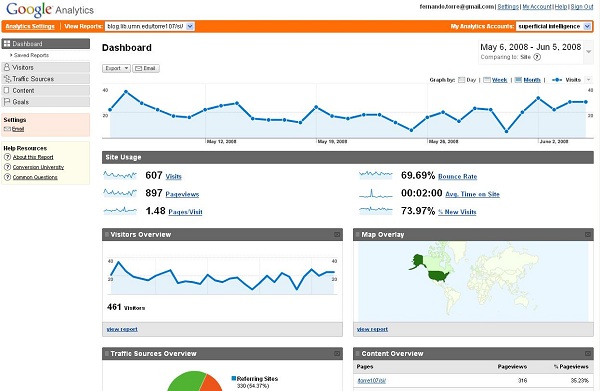Click the Google Analytics logo
The image size is (600, 391).
click(x=50, y=10)
